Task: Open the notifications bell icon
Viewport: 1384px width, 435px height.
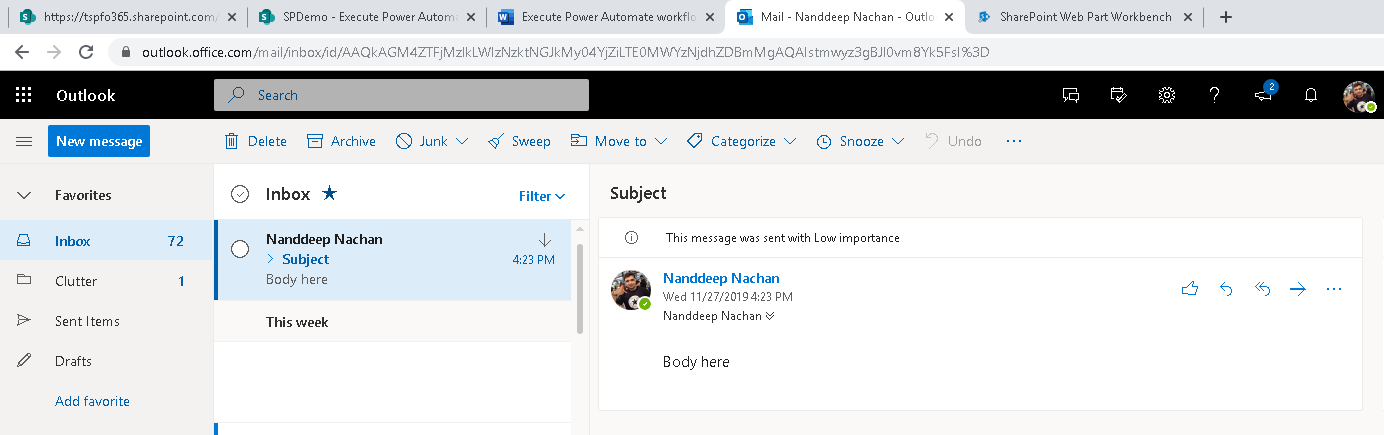Action: point(1310,95)
